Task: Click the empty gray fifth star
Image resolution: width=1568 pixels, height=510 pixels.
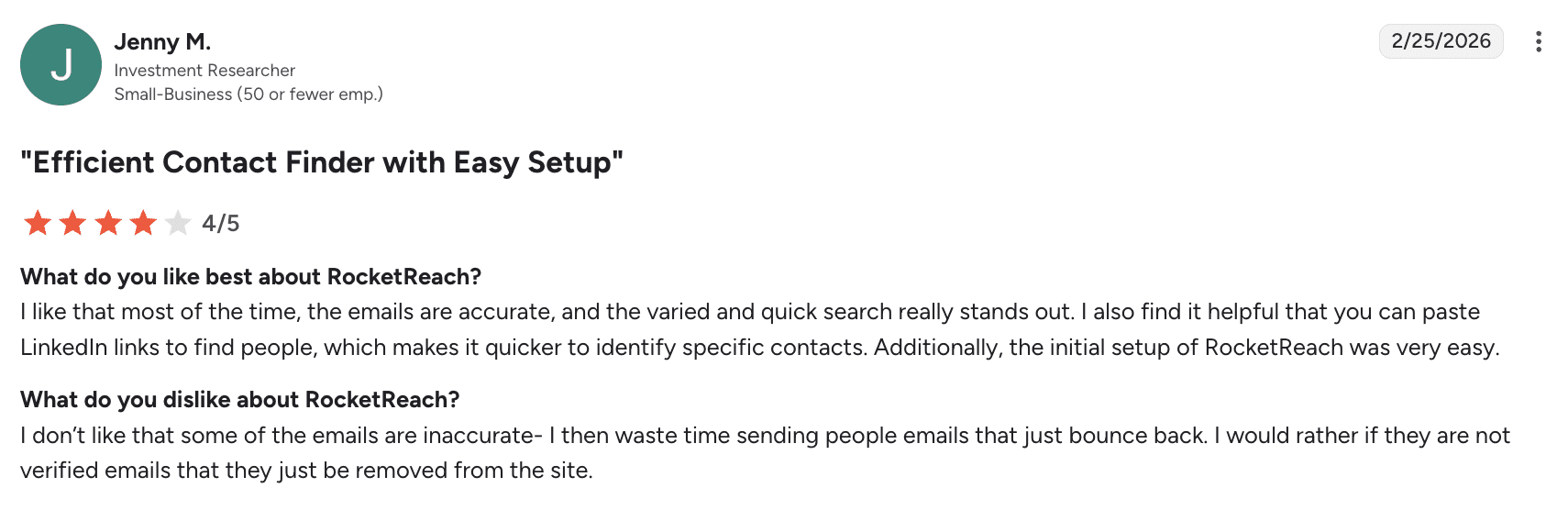Action: pos(178,223)
